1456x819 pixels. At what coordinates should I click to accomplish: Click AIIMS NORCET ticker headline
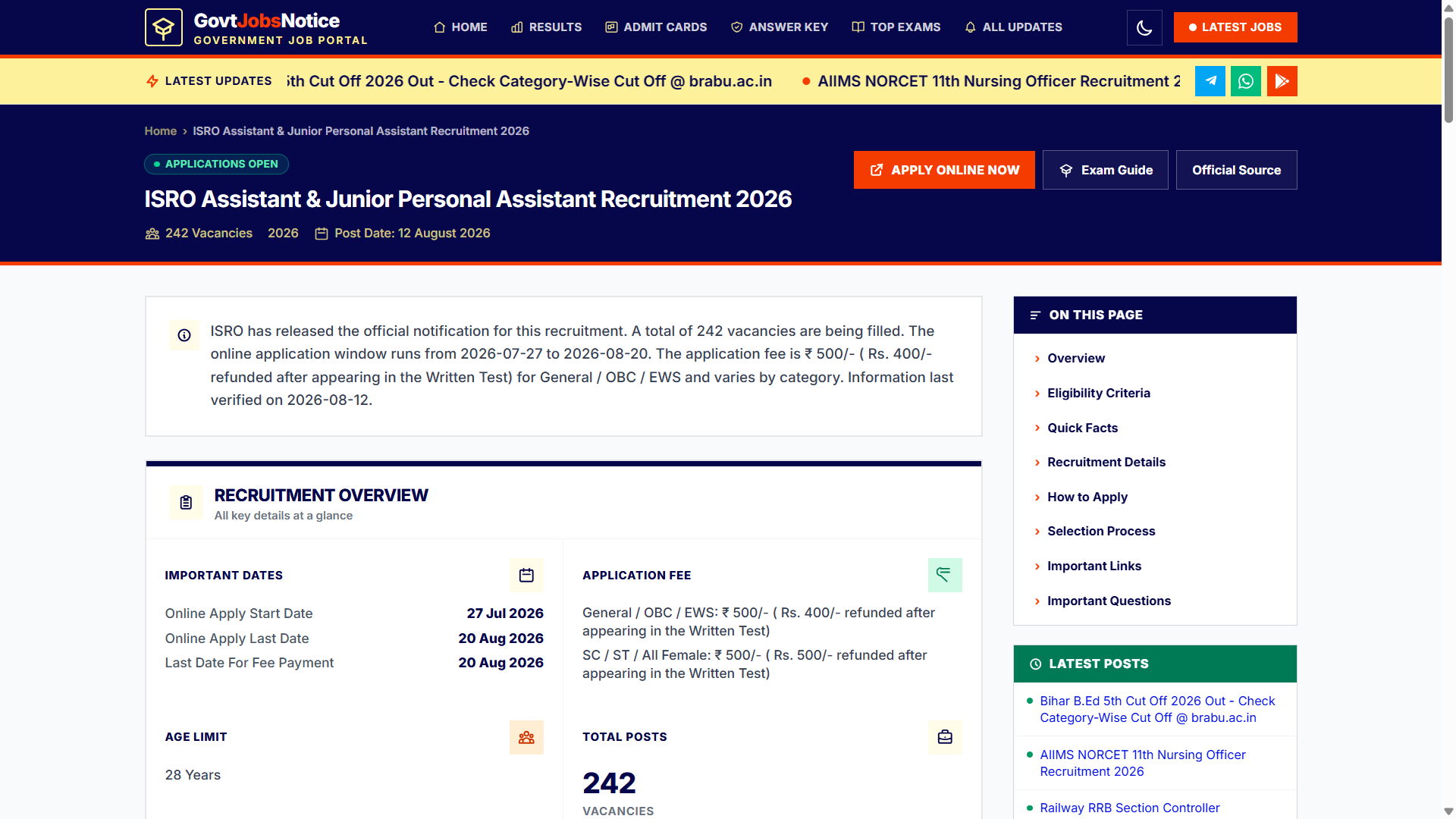pyautogui.click(x=998, y=81)
